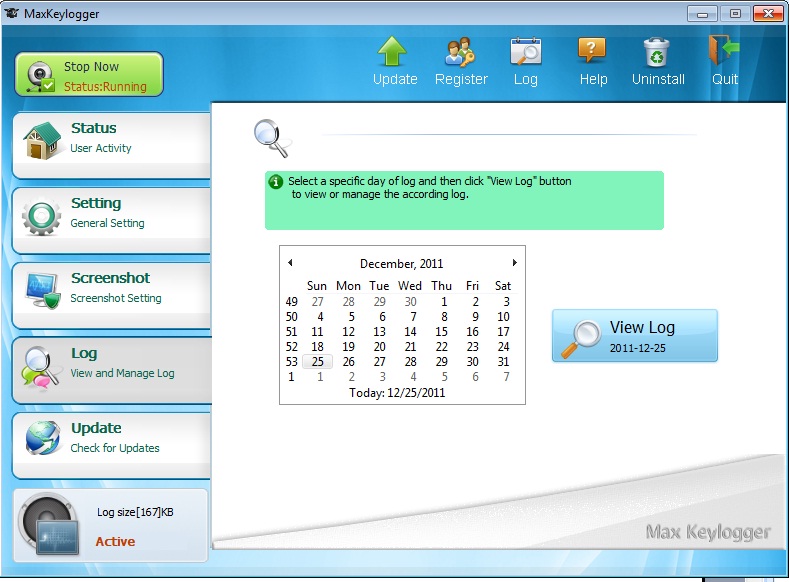
Task: Click Register label in top toolbar
Action: point(461,79)
